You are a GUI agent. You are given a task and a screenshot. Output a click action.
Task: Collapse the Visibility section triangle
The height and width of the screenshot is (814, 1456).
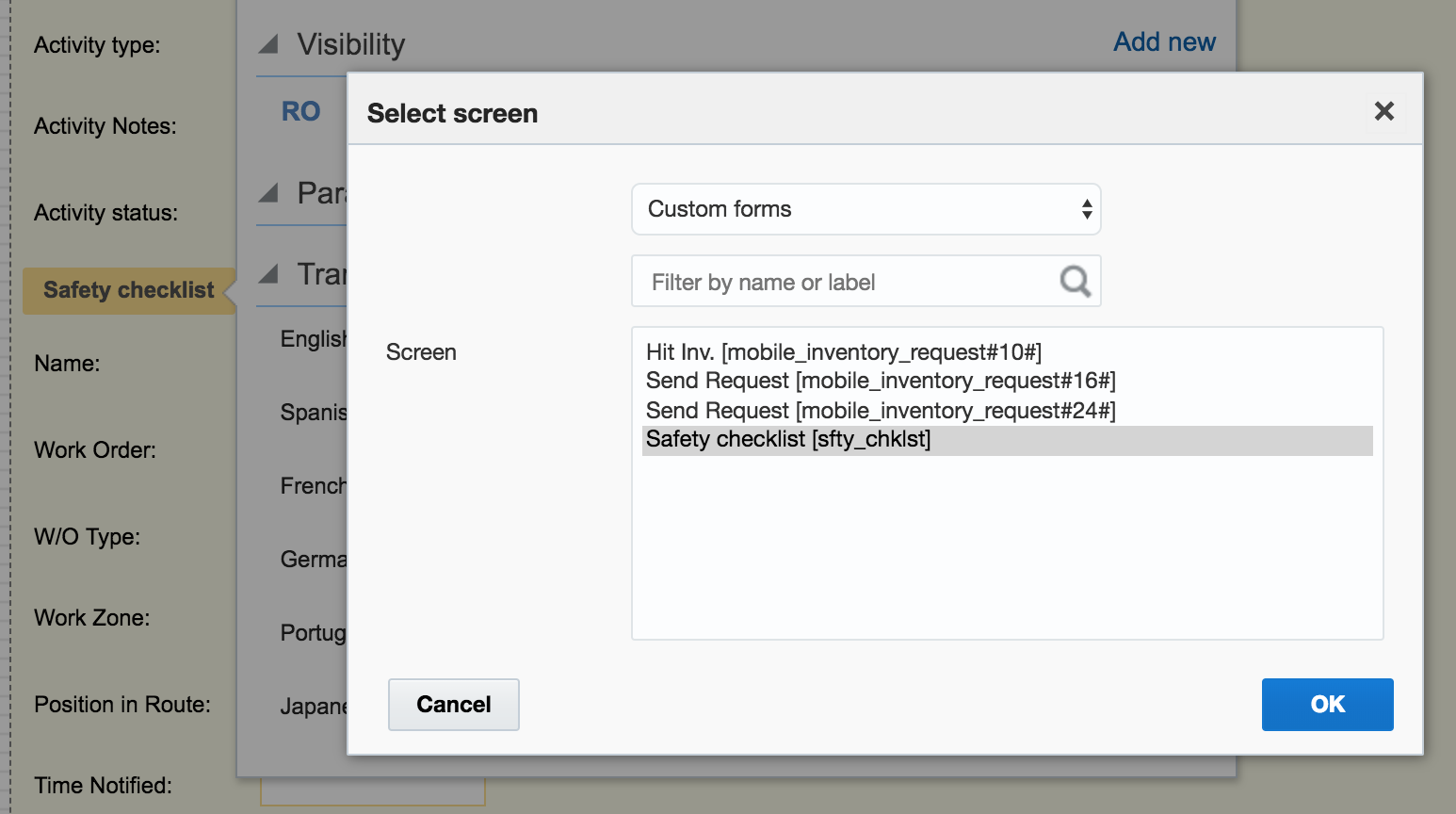point(269,44)
